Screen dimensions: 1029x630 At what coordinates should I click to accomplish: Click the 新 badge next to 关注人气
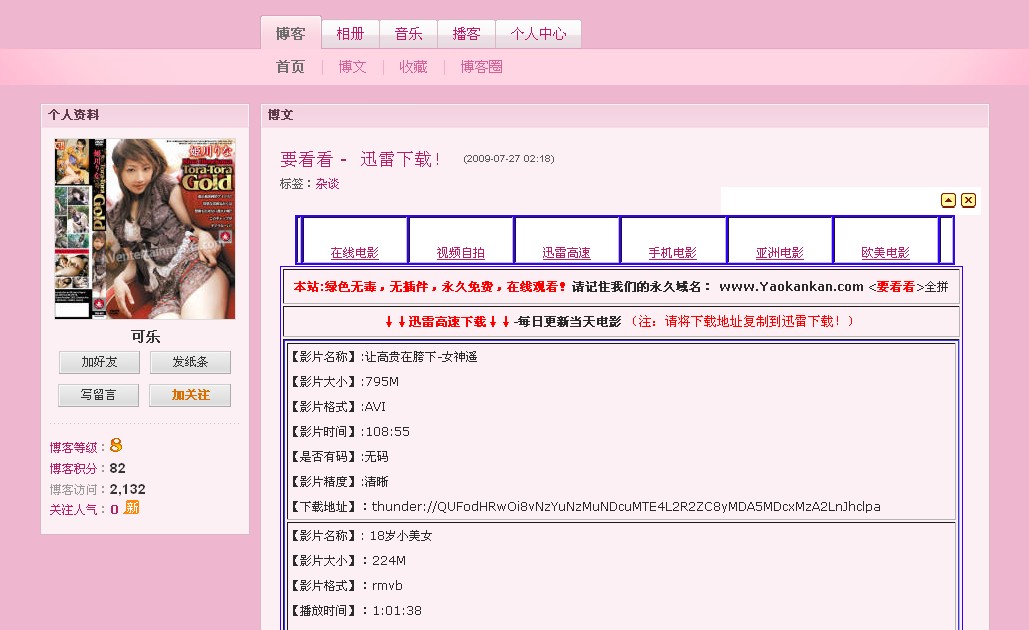click(131, 508)
